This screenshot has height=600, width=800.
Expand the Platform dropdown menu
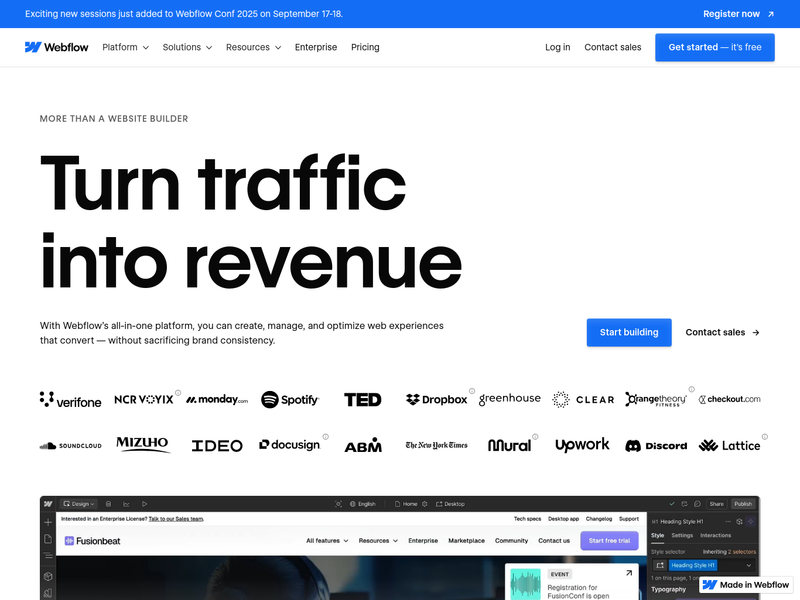click(x=126, y=47)
